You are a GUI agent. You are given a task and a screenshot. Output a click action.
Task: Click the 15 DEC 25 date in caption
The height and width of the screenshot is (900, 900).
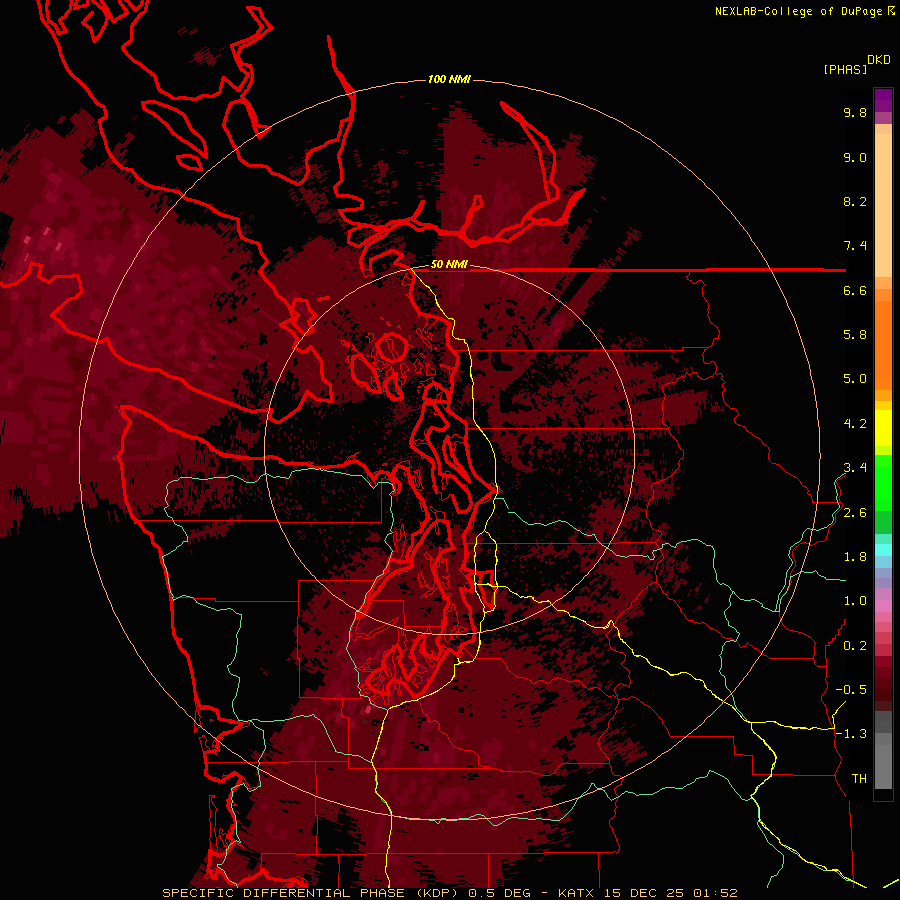tap(645, 893)
